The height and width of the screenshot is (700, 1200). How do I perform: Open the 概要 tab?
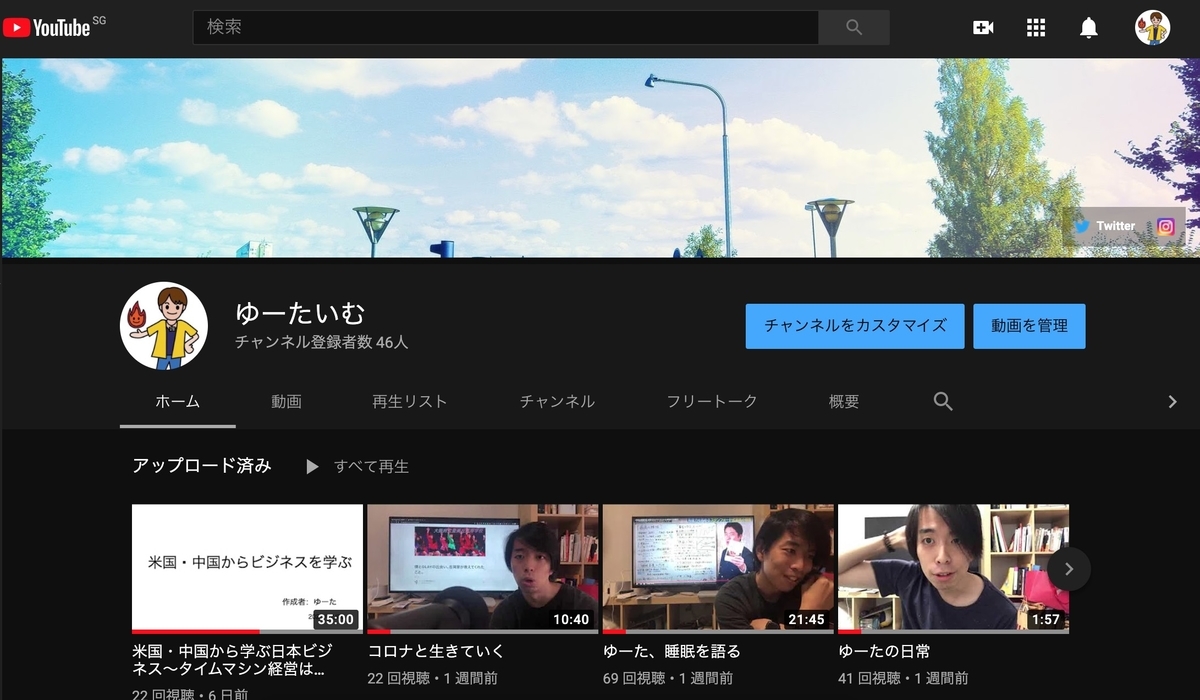click(x=844, y=401)
